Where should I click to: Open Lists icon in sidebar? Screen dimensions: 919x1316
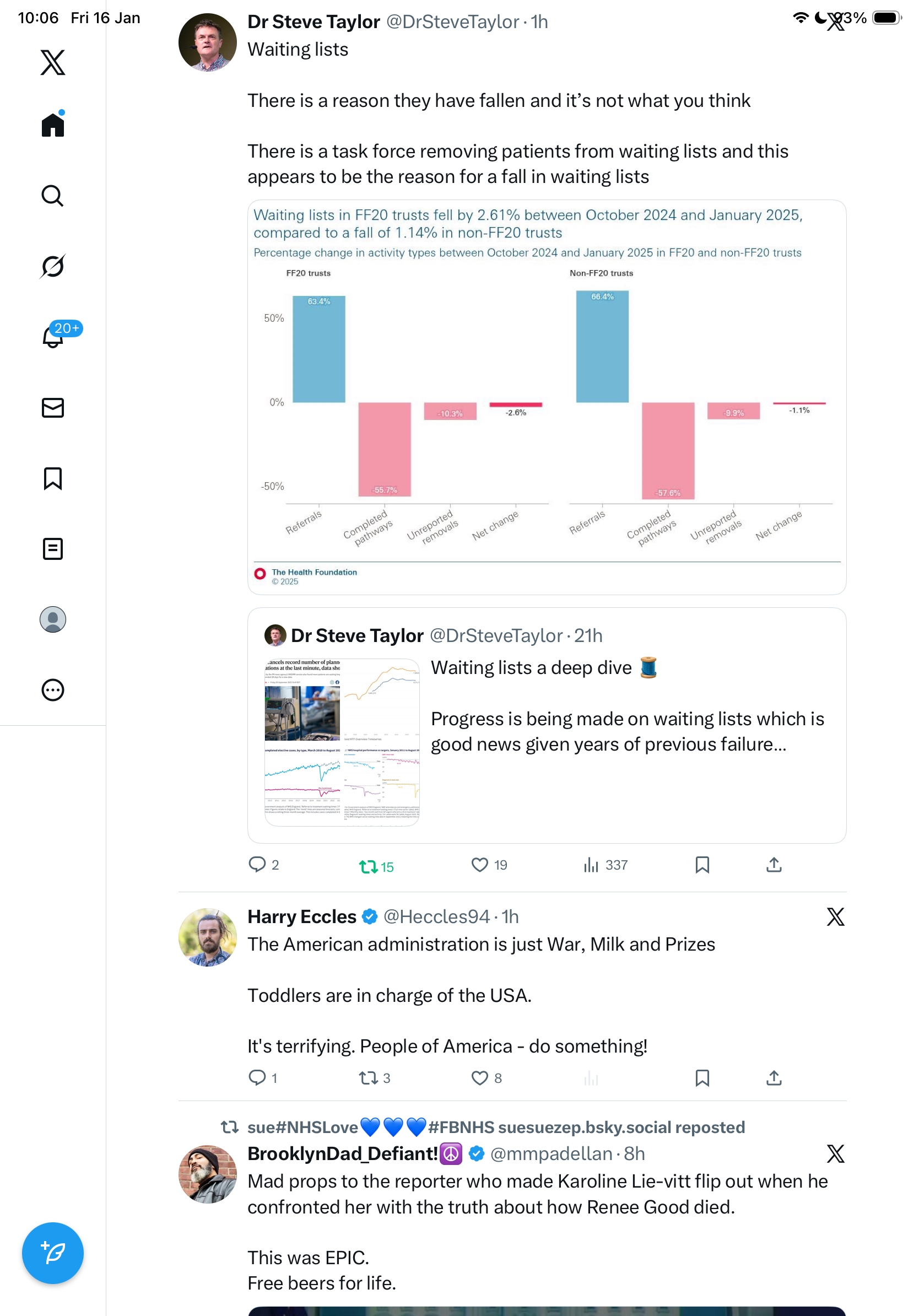53,549
